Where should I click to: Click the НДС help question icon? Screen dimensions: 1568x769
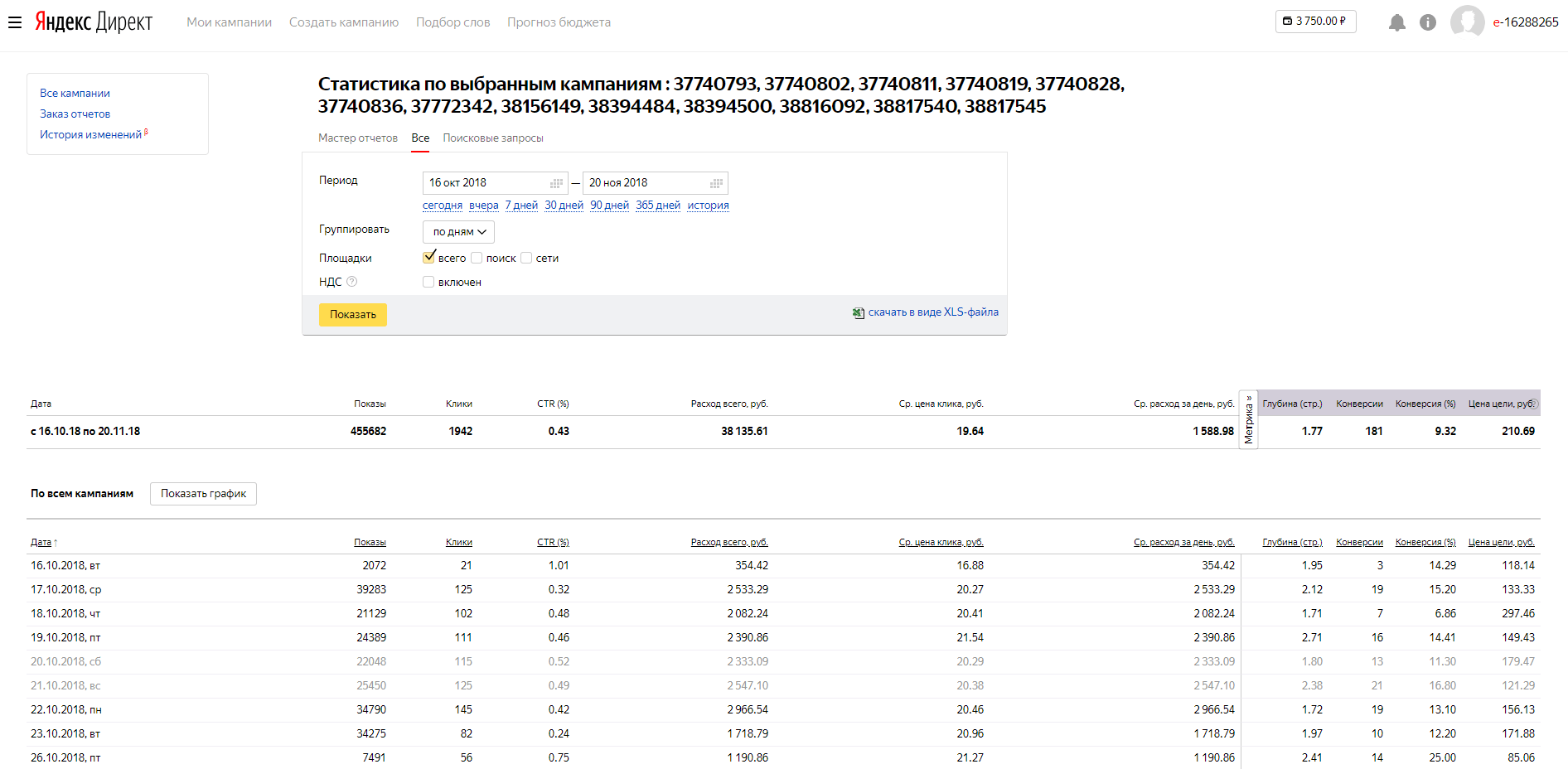352,282
